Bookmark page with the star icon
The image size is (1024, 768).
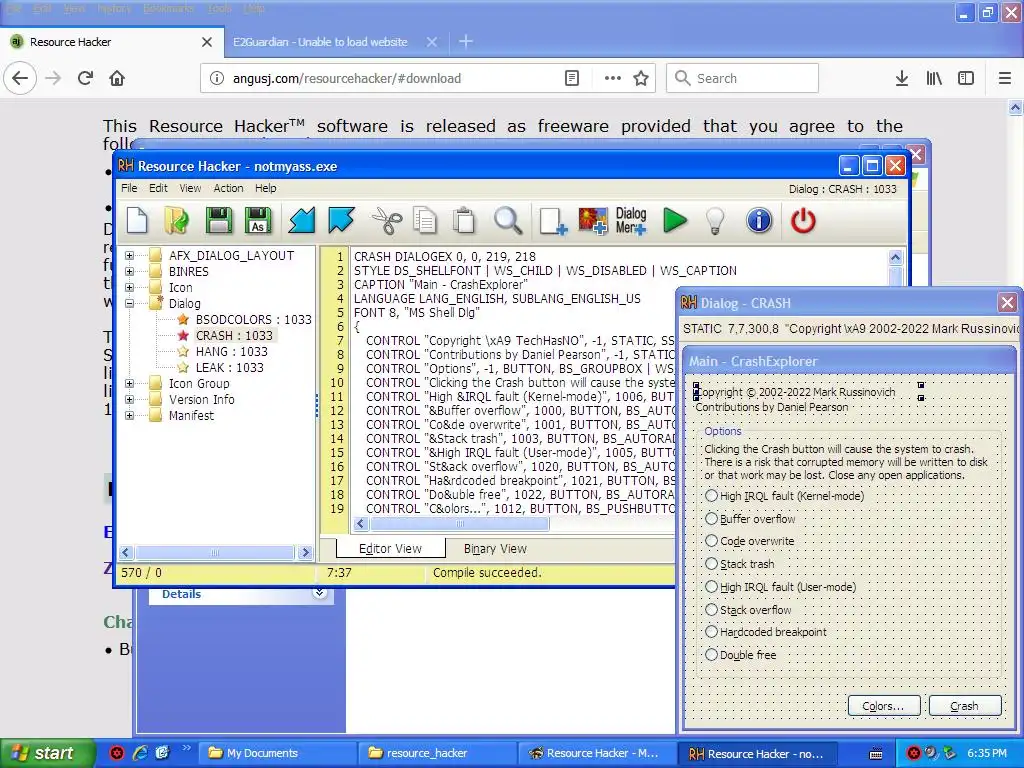click(641, 78)
